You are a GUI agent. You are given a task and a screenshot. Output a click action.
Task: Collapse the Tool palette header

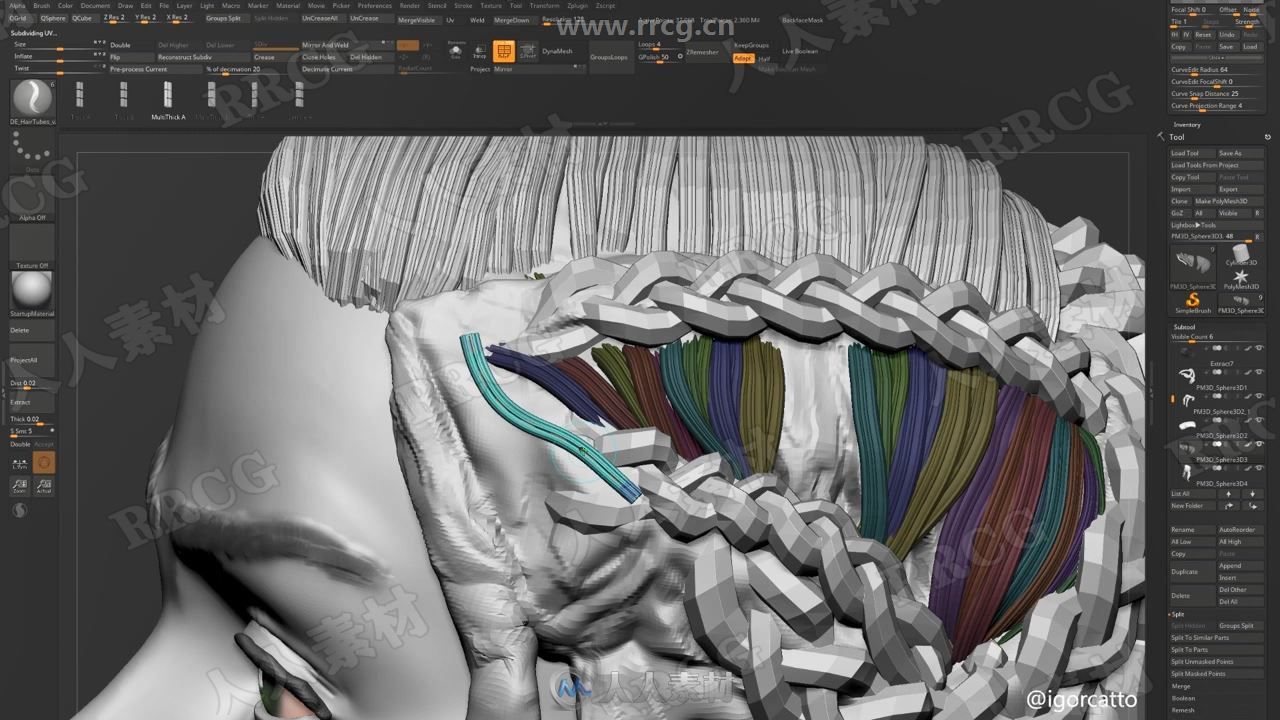click(x=1177, y=137)
